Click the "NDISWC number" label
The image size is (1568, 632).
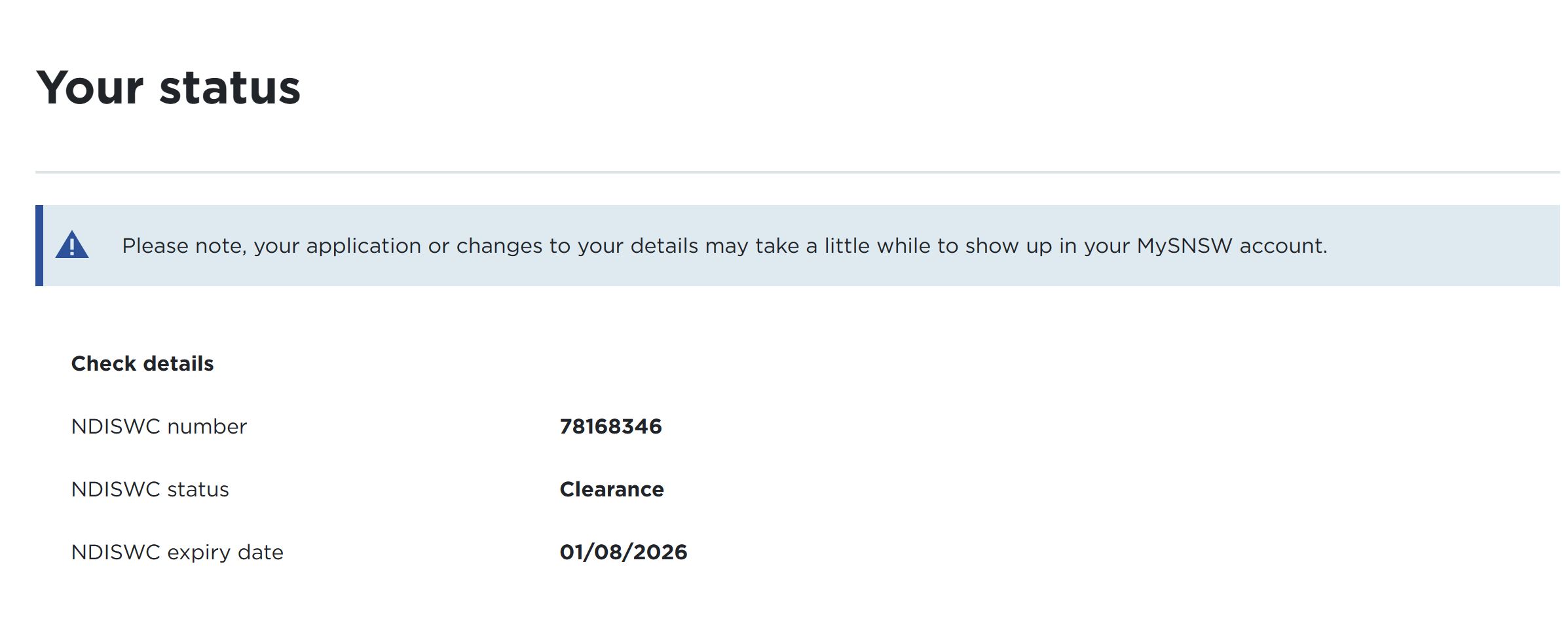click(159, 426)
